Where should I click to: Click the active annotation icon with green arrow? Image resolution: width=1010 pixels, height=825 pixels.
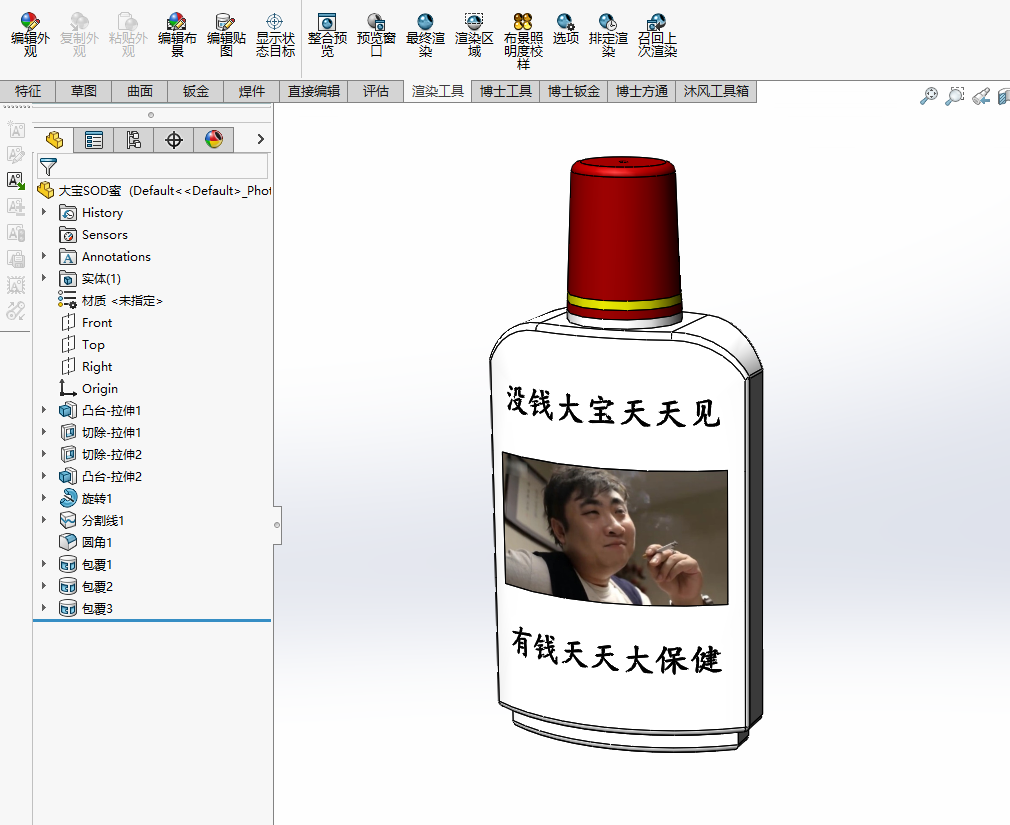[16, 180]
